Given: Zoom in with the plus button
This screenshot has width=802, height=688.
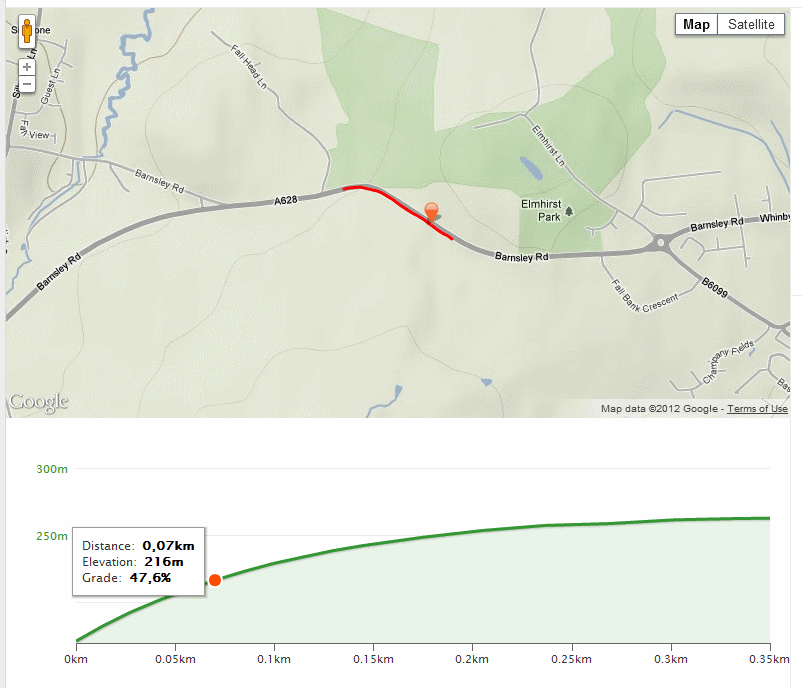Looking at the screenshot, I should 27,67.
